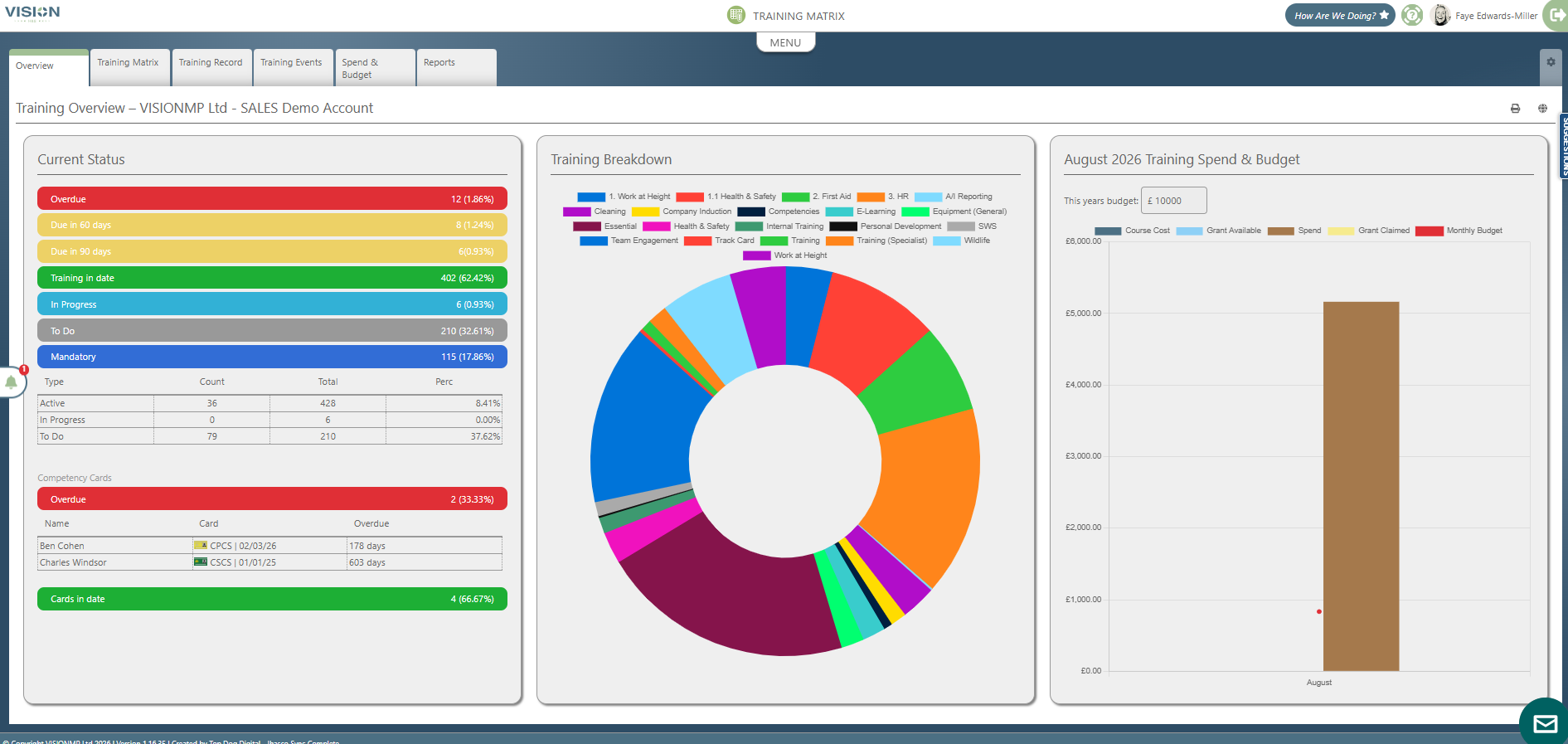Click the logout icon
The width and height of the screenshot is (1568, 744).
tap(1556, 15)
